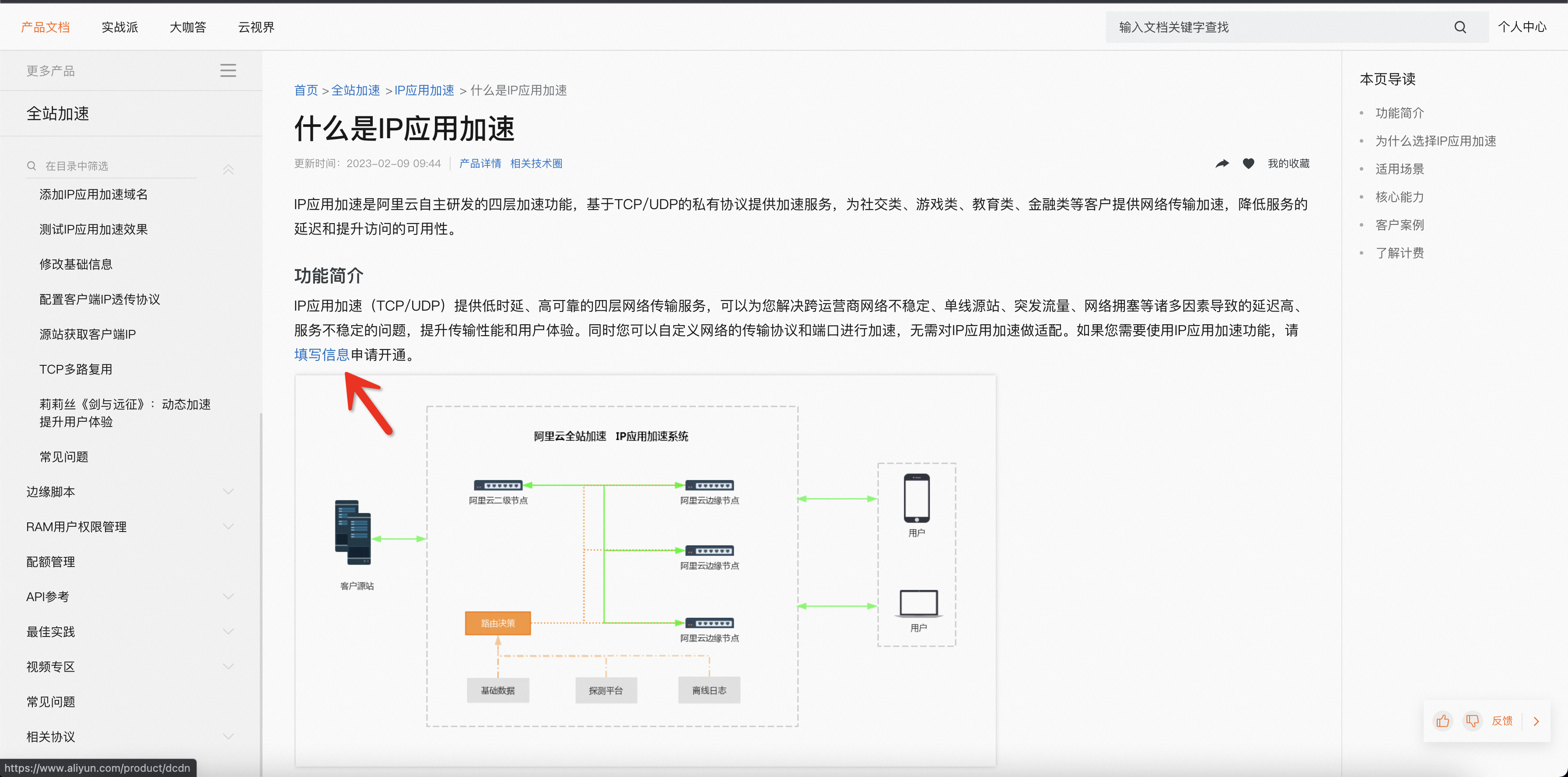Screen dimensions: 1568x777
Task: Jump to 客户案例 in page guide
Action: (1400, 225)
